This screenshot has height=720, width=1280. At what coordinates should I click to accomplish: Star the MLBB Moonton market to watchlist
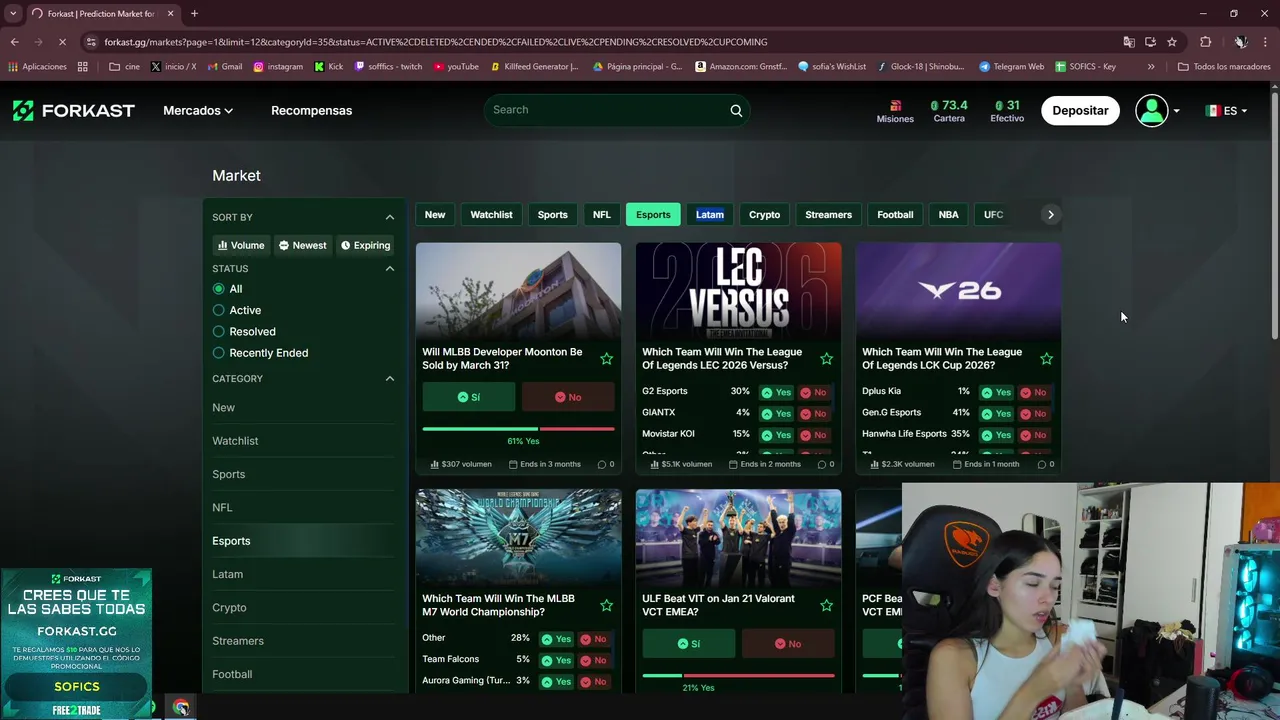(x=606, y=358)
